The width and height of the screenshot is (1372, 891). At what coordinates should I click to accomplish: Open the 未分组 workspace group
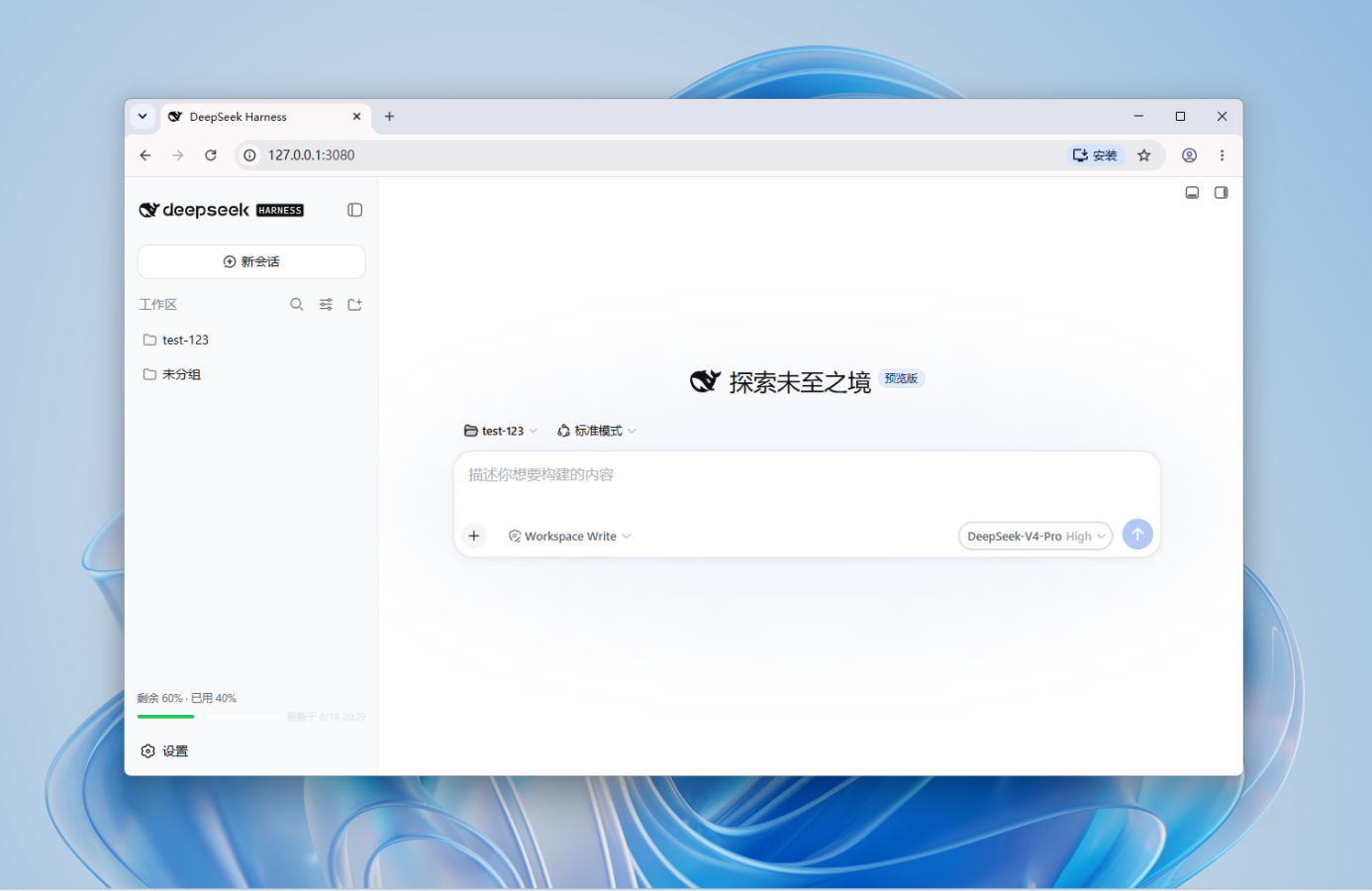pos(251,374)
